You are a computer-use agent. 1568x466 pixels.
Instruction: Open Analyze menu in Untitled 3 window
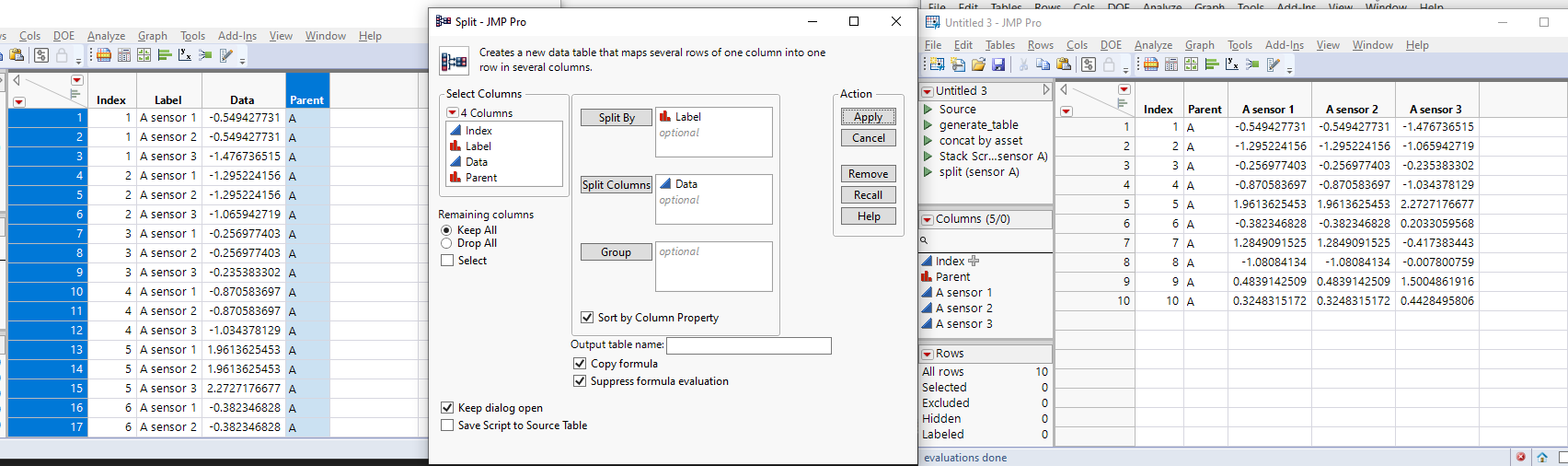1153,45
